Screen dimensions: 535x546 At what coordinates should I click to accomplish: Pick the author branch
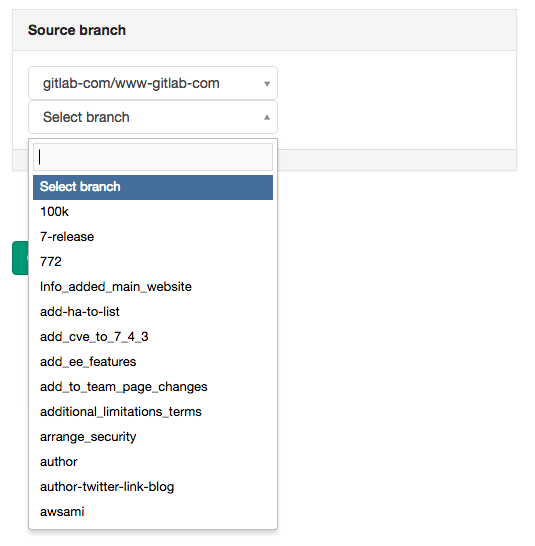(153, 462)
